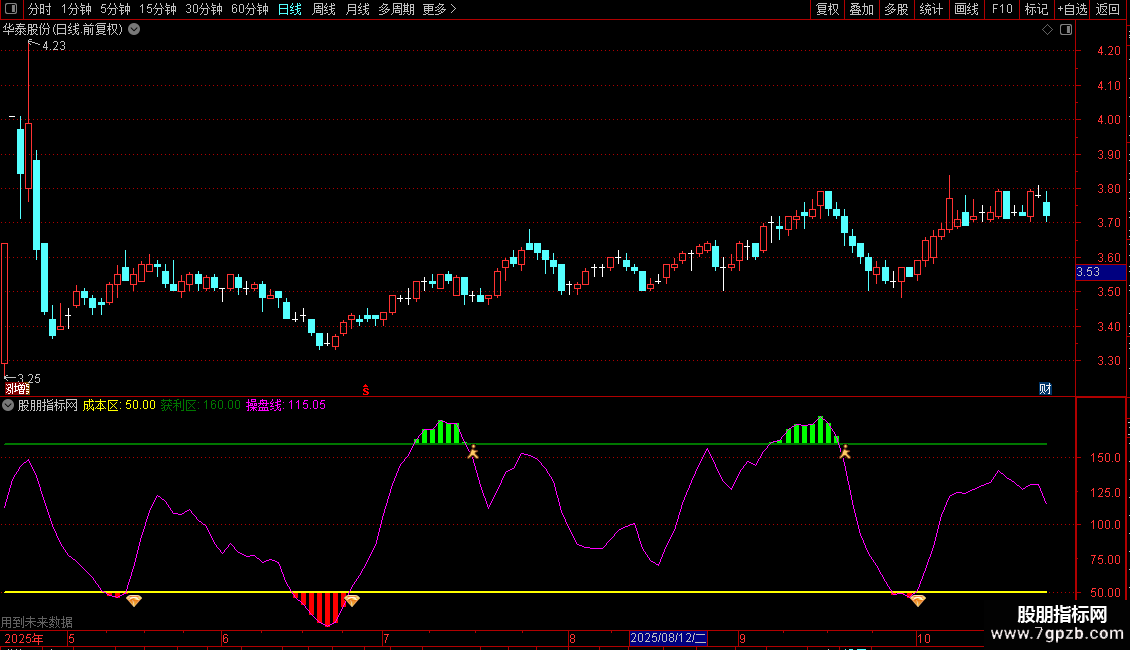Image resolution: width=1130 pixels, height=650 pixels.
Task: Switch to the 周线 weekly chart
Action: point(324,10)
